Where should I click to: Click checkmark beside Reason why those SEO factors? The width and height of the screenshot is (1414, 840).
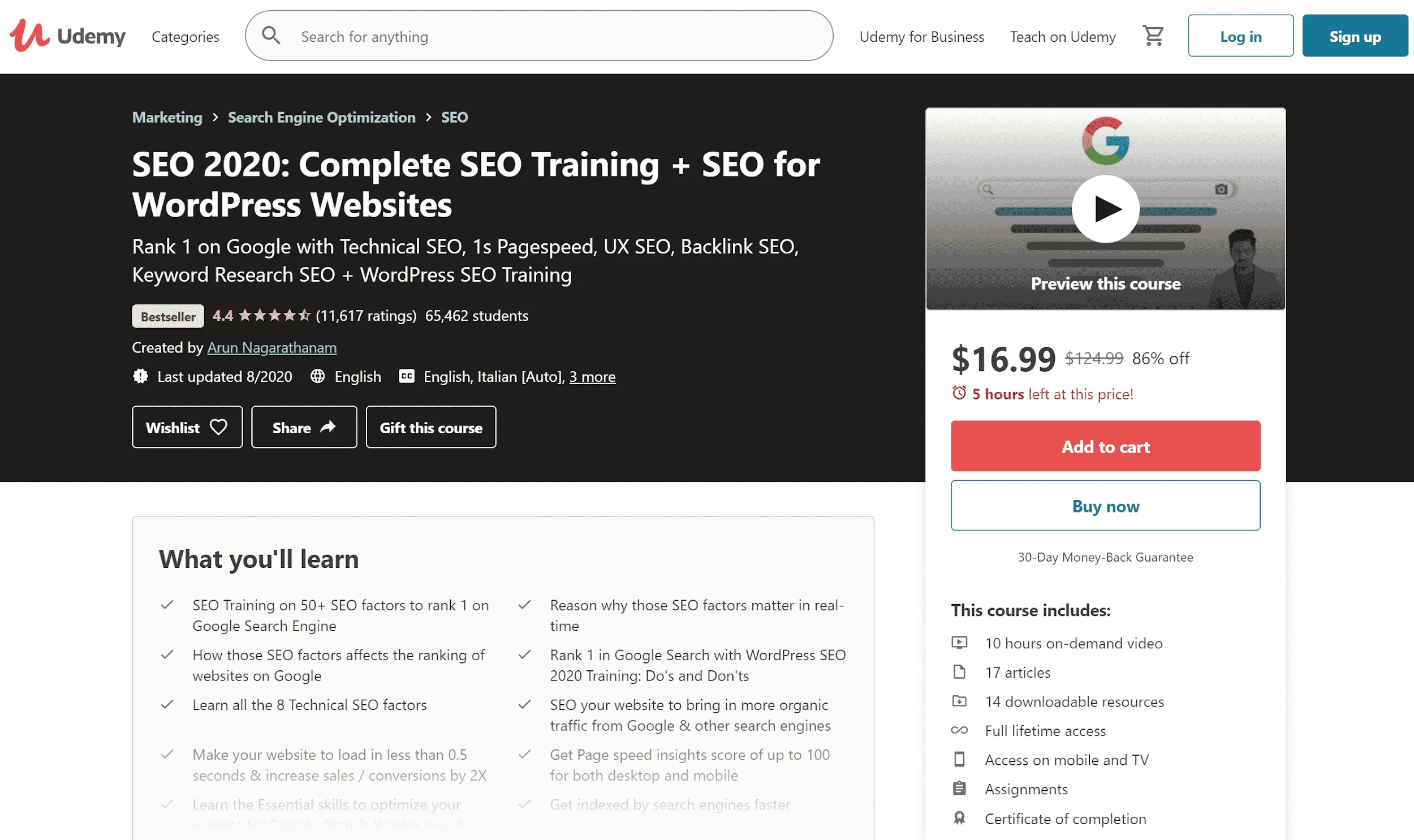pos(524,605)
